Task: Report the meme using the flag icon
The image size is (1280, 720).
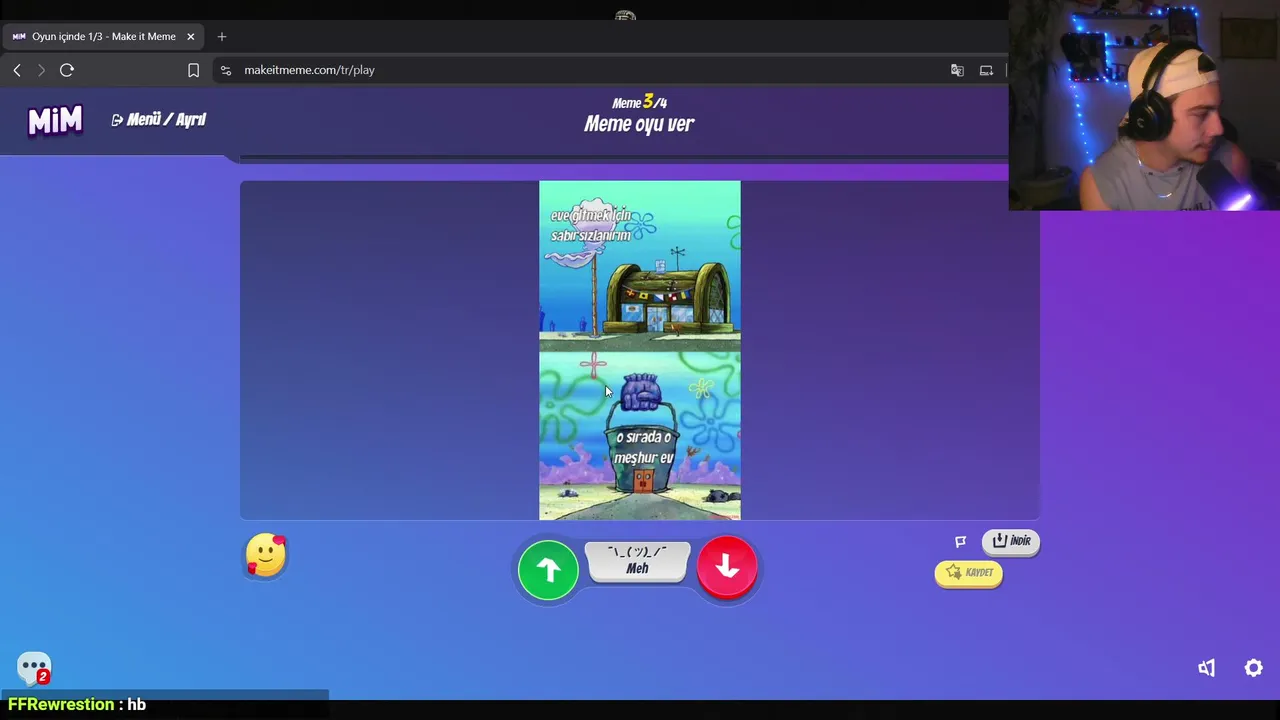Action: 960,541
